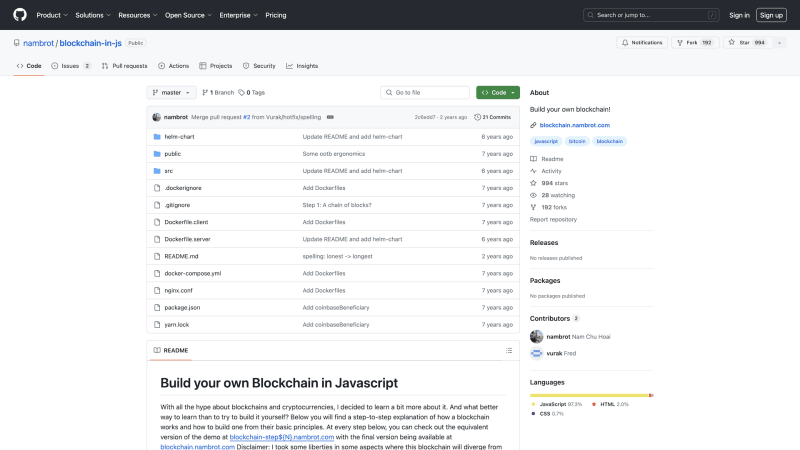Expand the Enterprise menu

coord(239,15)
